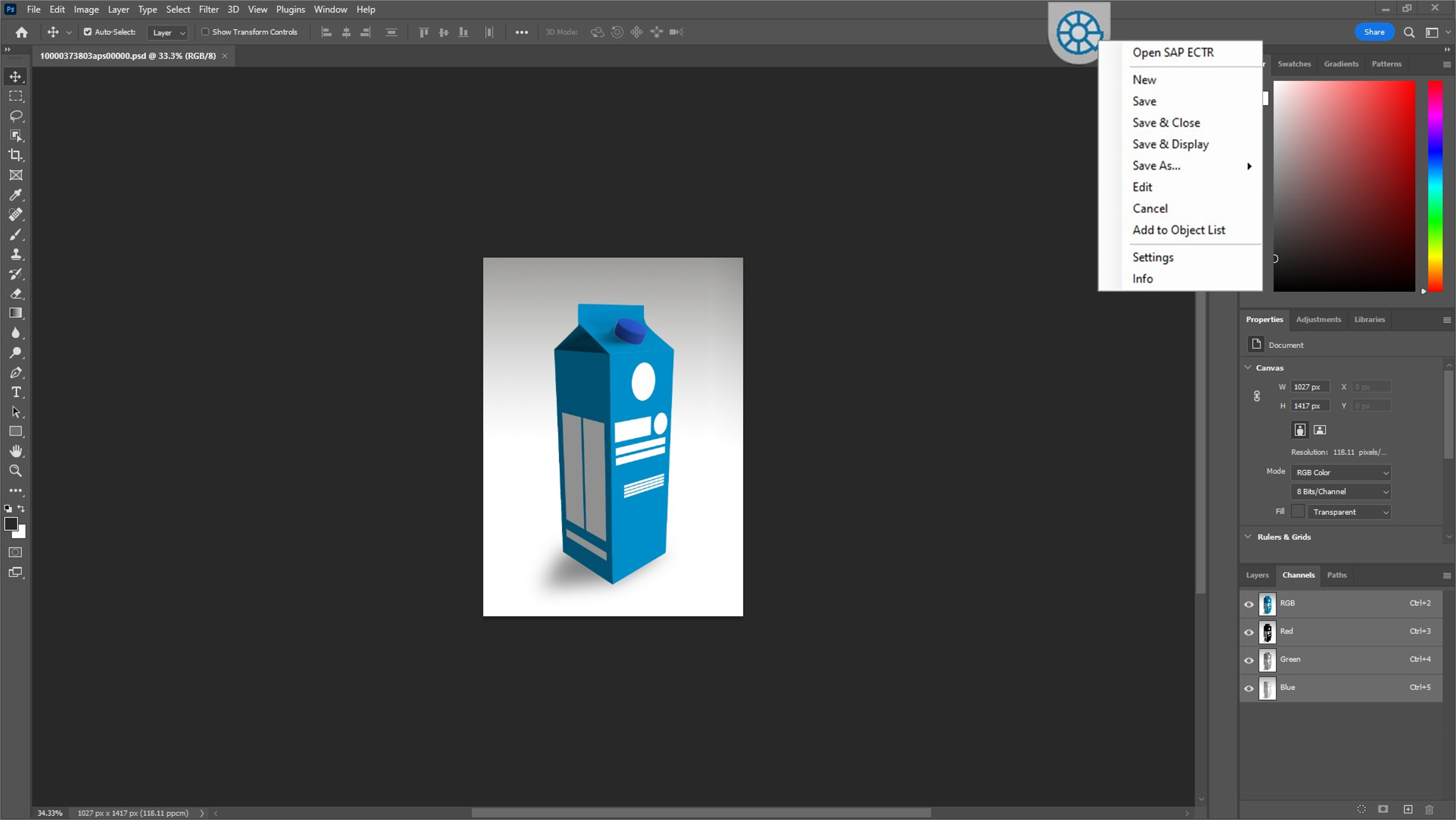1456x820 pixels.
Task: Open the Filter menu
Action: coord(209,9)
